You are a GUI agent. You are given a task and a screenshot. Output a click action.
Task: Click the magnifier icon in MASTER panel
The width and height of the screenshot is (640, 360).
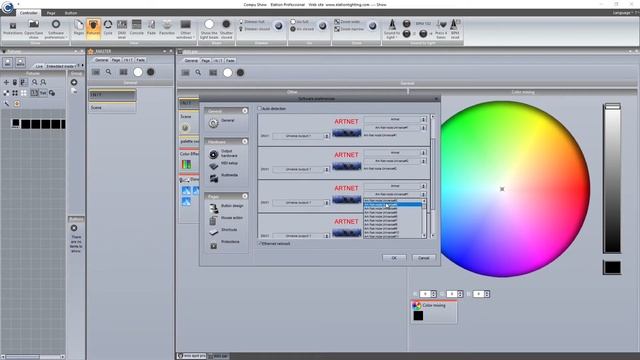coord(109,72)
